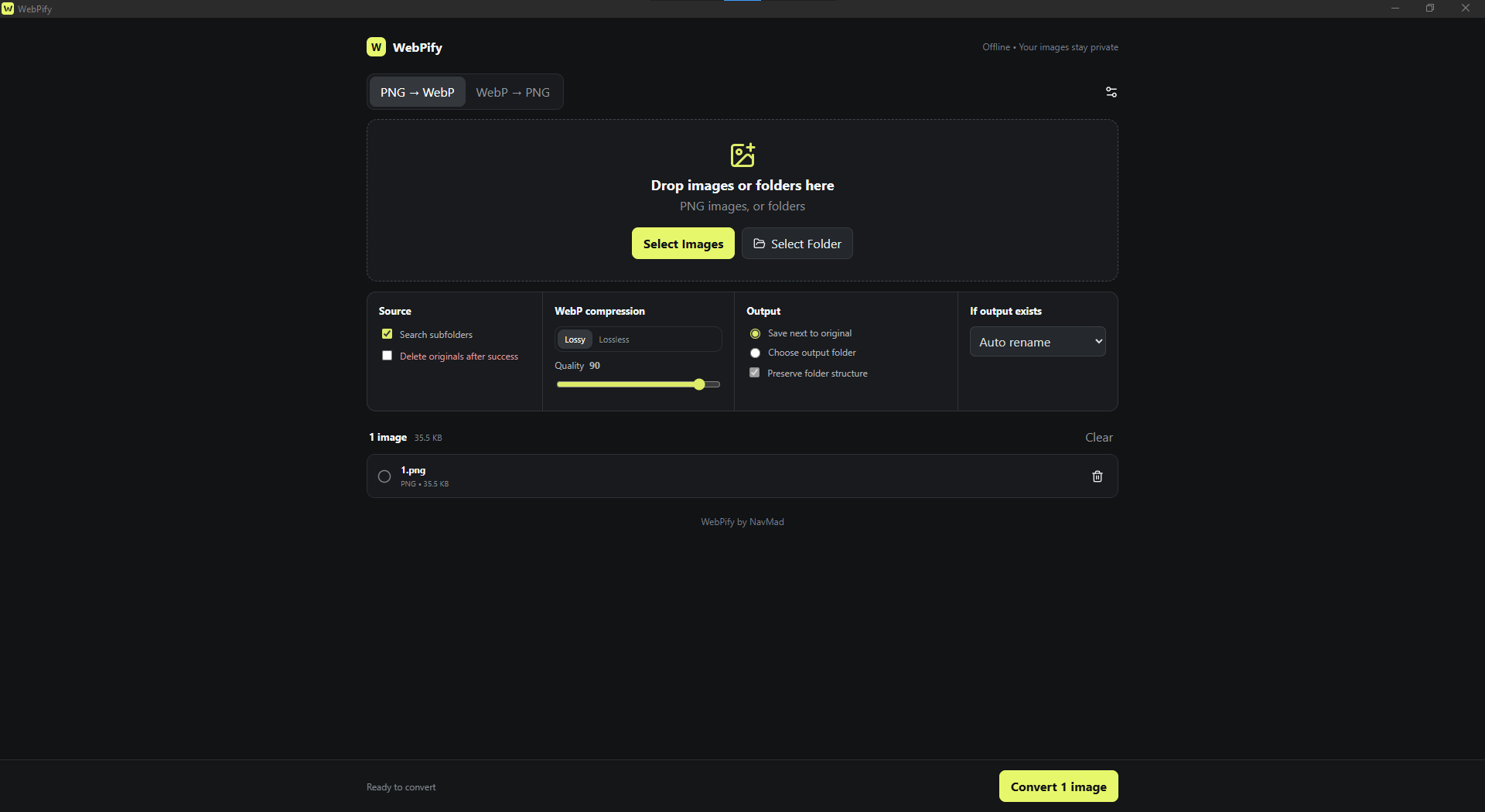Click Convert 1 image button
1485x812 pixels.
pyautogui.click(x=1058, y=786)
